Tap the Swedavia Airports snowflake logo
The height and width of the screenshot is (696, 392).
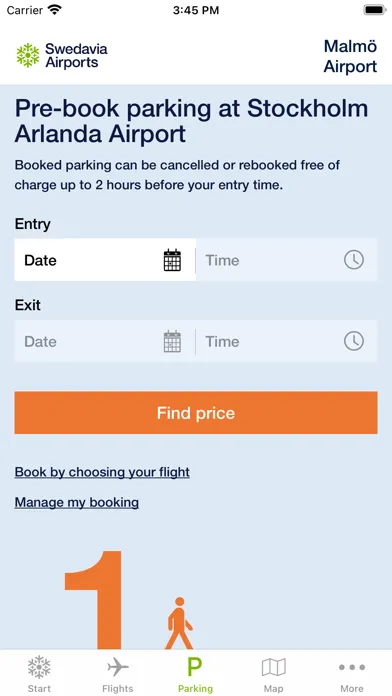(28, 55)
